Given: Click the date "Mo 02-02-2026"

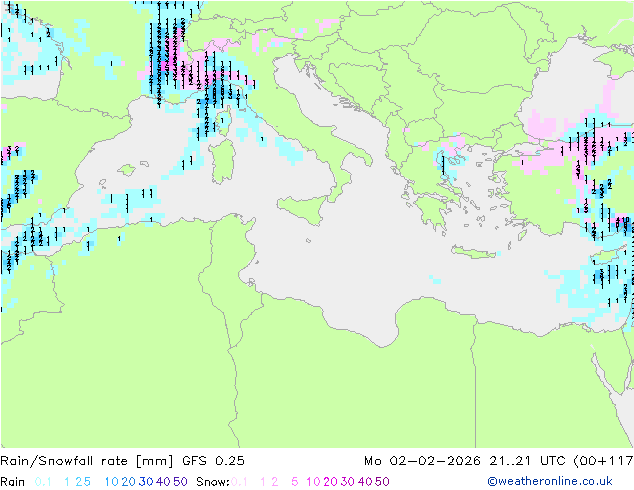Looking at the screenshot, I should [422, 461].
